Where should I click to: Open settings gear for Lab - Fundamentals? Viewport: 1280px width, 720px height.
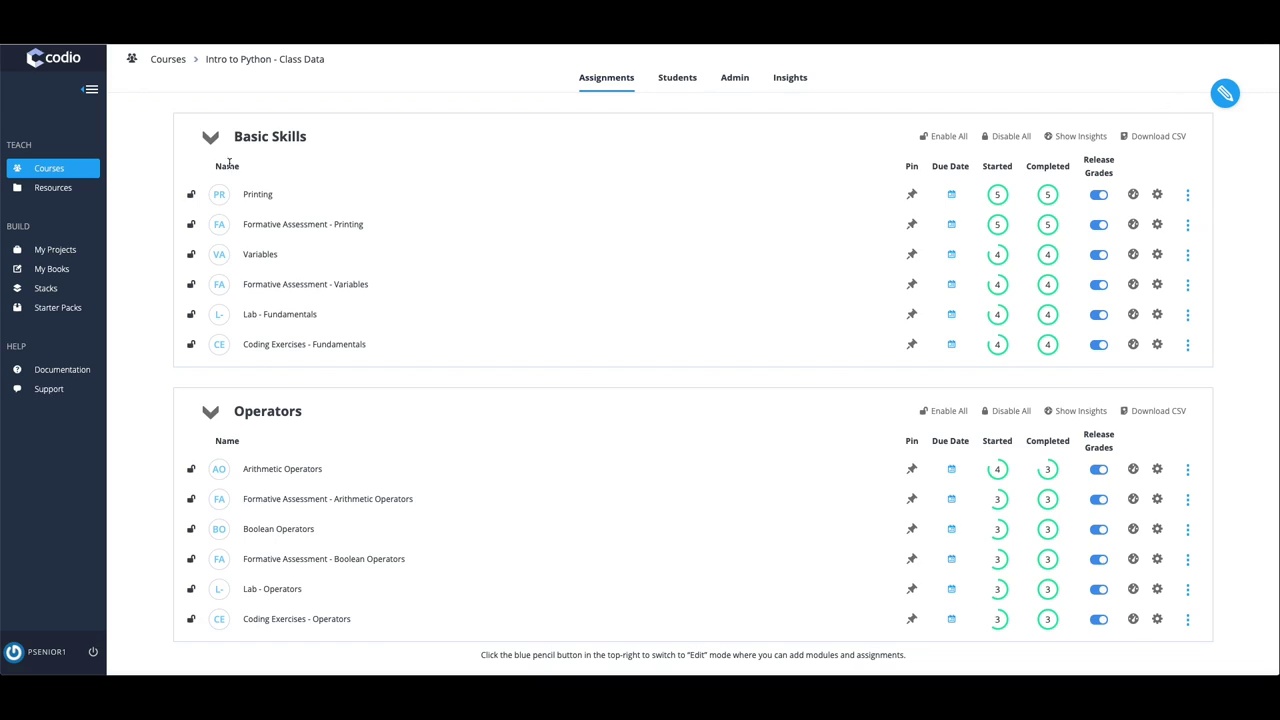pyautogui.click(x=1157, y=315)
